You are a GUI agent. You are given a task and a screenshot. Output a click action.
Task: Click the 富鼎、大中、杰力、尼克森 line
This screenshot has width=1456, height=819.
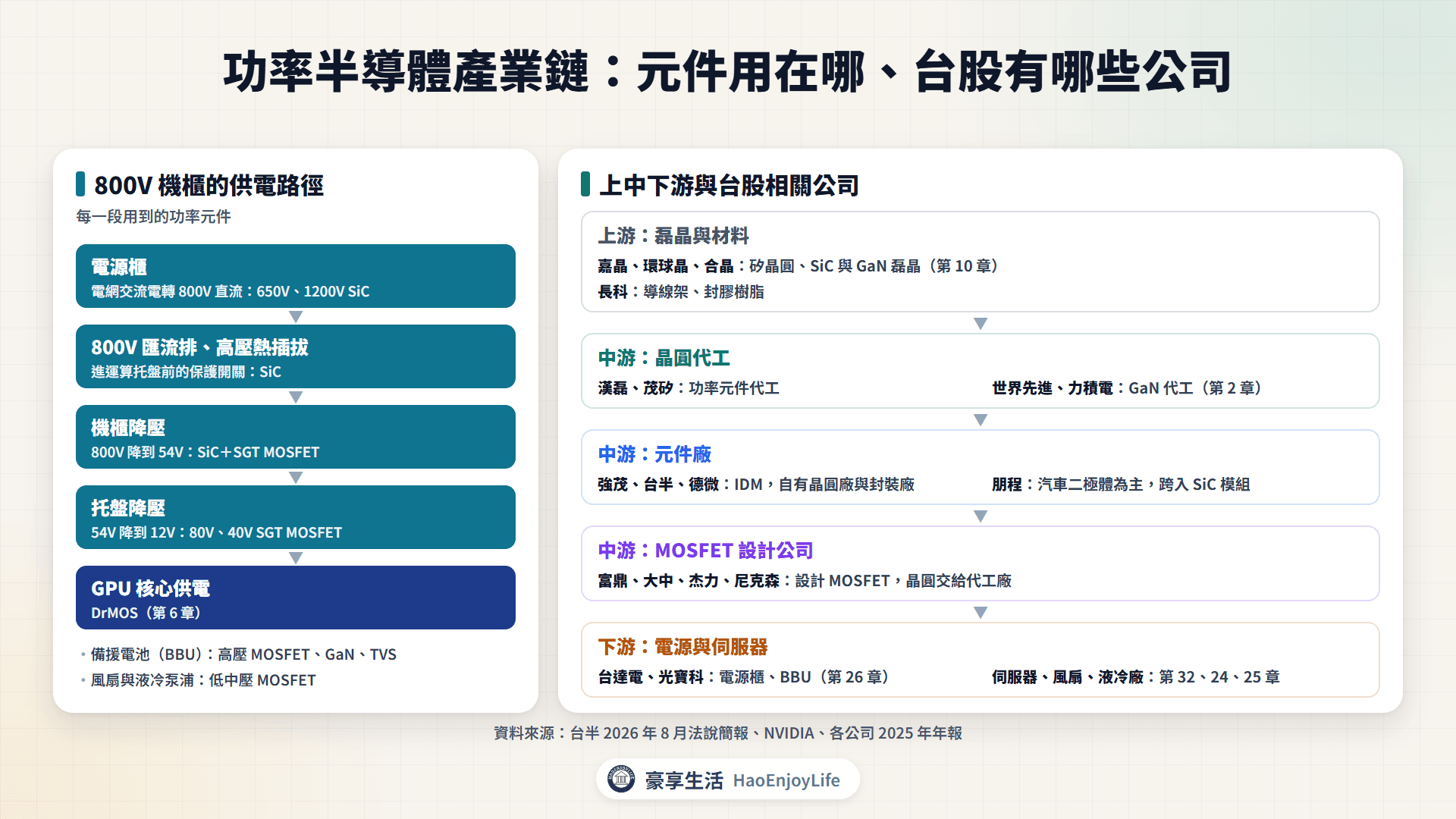pos(805,581)
